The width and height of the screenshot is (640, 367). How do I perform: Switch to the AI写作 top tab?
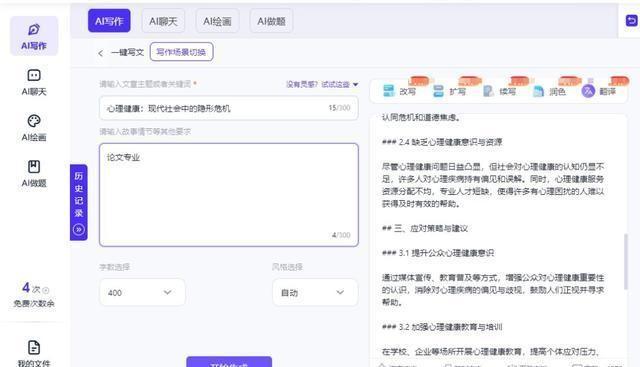coord(109,21)
